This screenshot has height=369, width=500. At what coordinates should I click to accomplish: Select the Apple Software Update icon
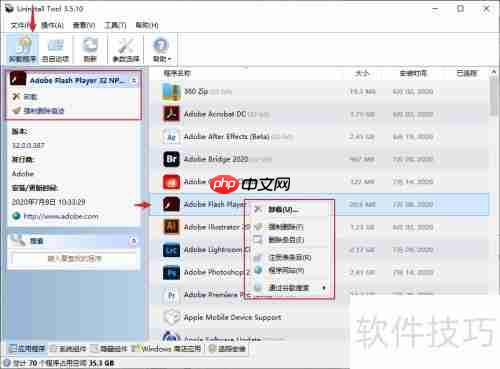point(171,336)
